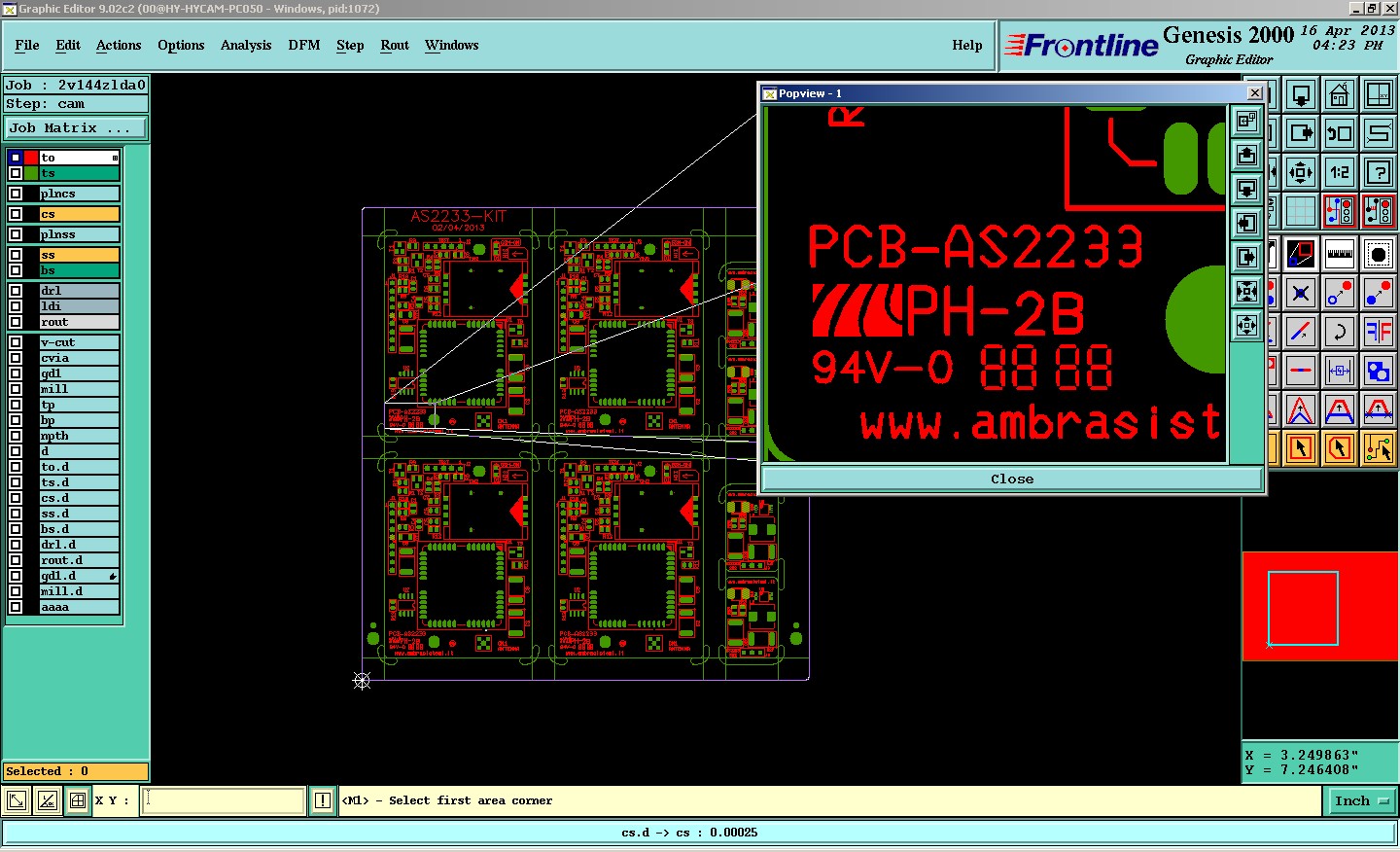Toggle the 'v-cut' layer checkbox
The height and width of the screenshot is (852, 1400).
[16, 342]
